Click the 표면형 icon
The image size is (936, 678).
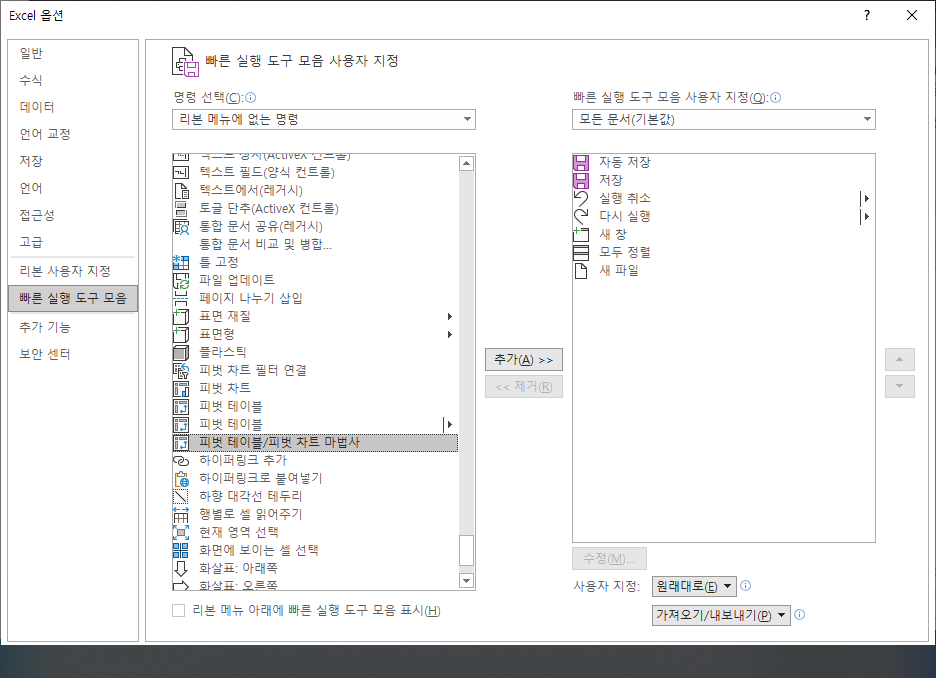click(x=181, y=334)
